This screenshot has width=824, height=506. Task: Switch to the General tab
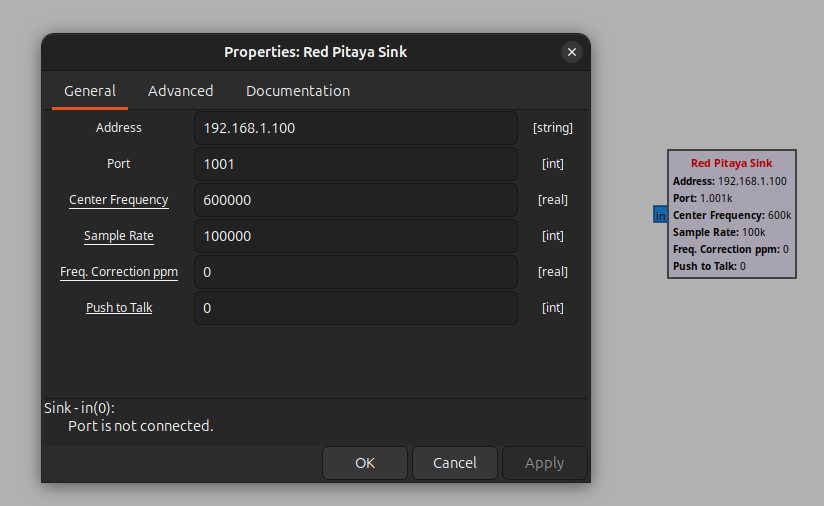pyautogui.click(x=90, y=91)
